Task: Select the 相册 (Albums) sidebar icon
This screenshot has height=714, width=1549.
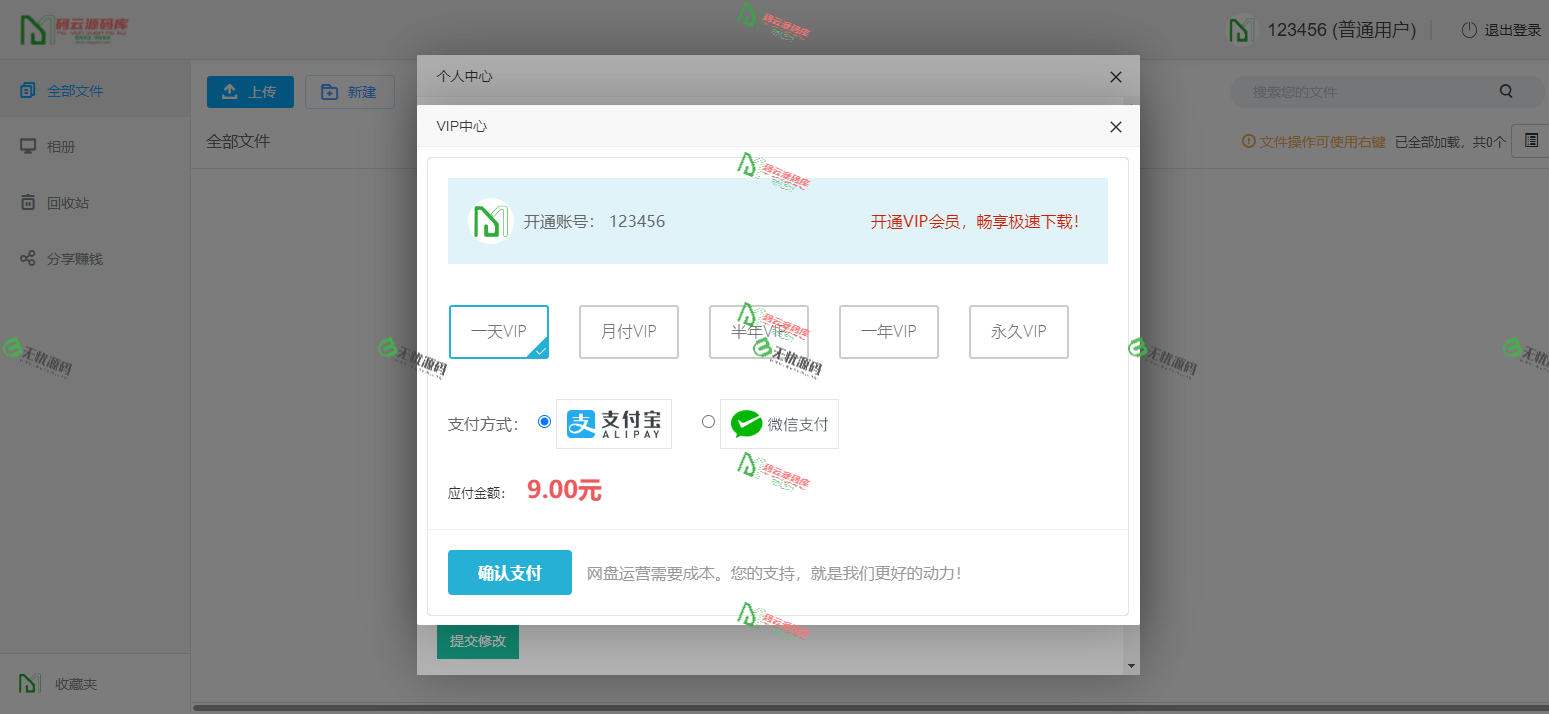Action: [29, 146]
